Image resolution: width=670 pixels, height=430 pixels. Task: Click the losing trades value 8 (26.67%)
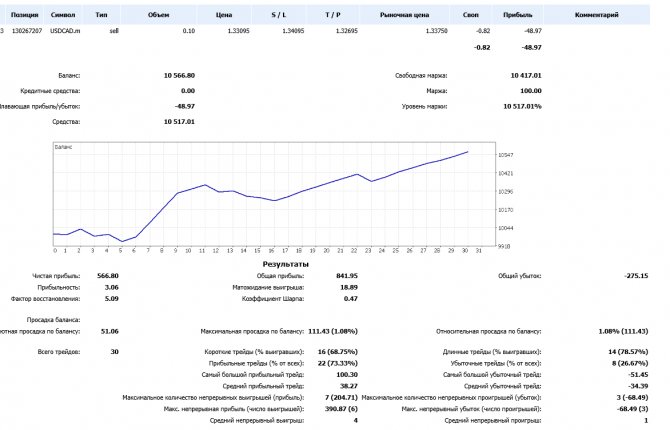point(630,364)
